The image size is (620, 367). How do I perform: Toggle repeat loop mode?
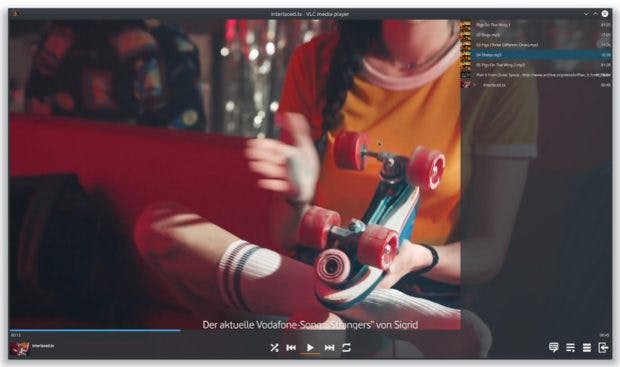tap(346, 348)
